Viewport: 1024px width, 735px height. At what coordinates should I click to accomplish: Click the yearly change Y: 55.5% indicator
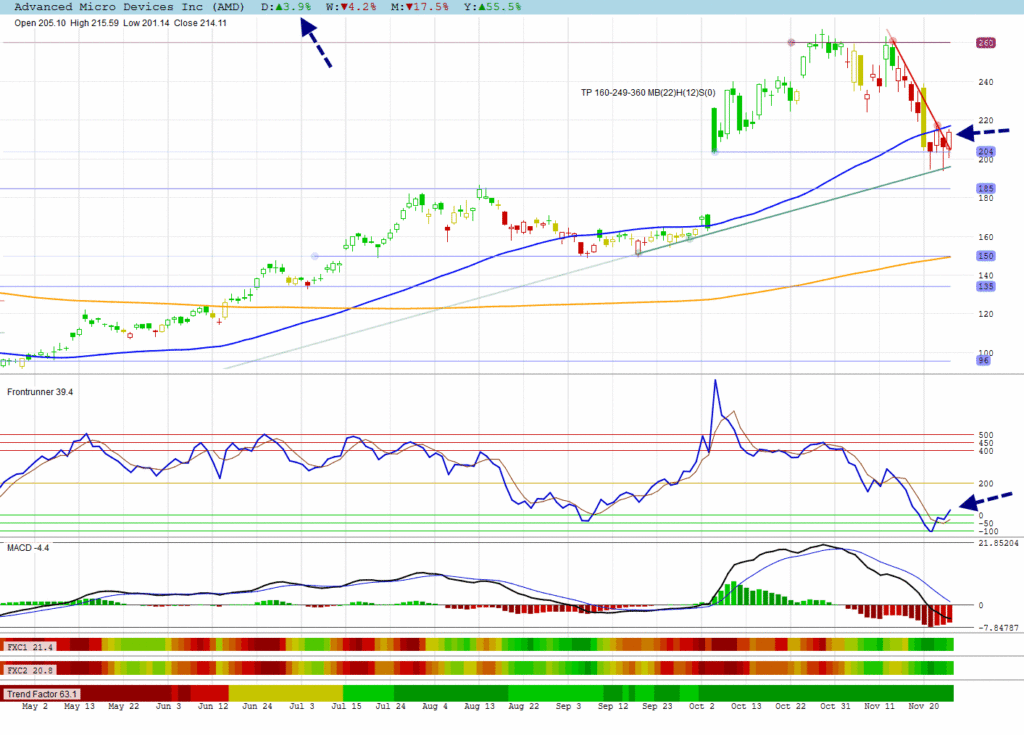click(x=493, y=6)
